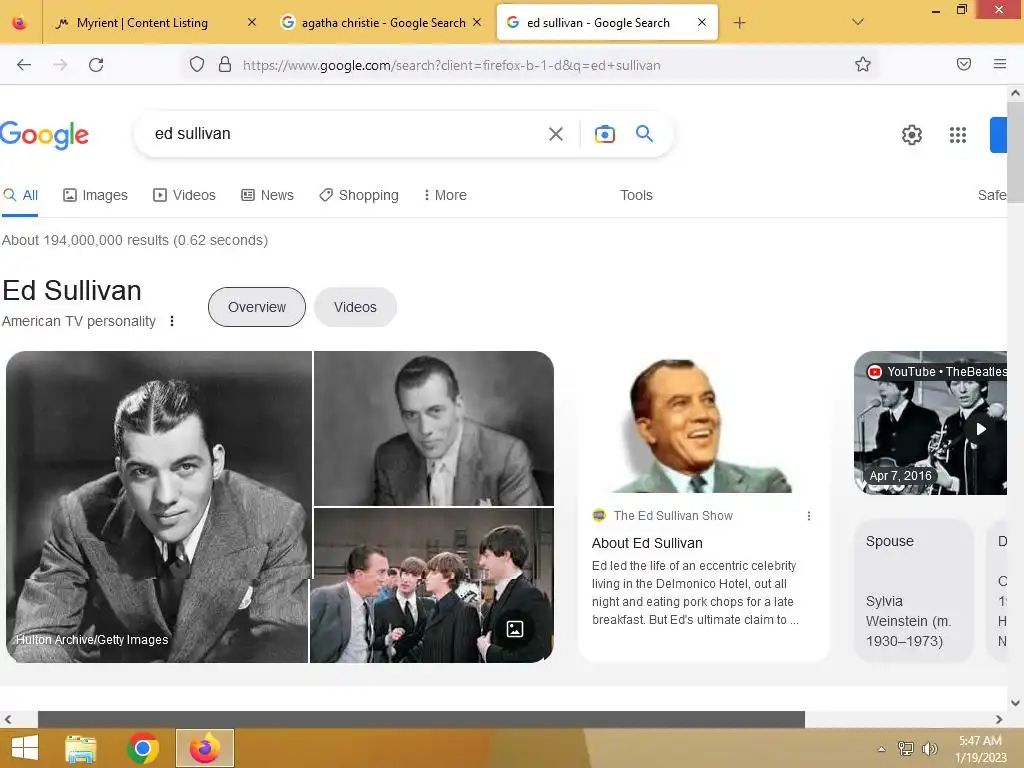Click the horizontal scrollbar thumb

pos(421,719)
